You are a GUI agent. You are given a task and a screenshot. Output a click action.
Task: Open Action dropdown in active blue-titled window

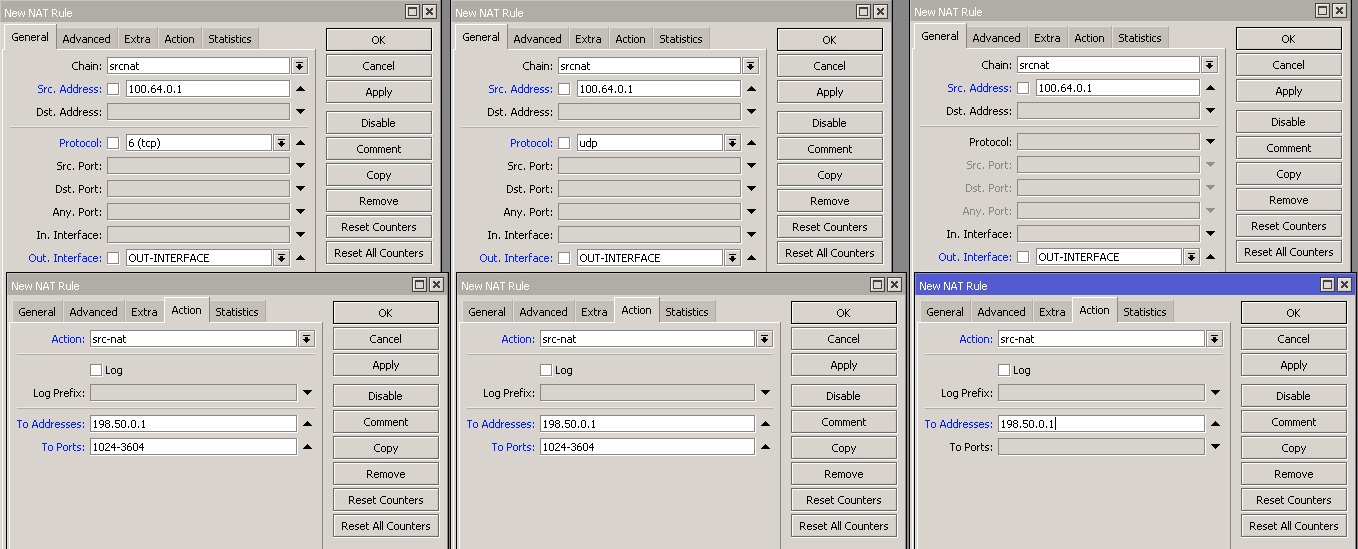click(x=1214, y=339)
